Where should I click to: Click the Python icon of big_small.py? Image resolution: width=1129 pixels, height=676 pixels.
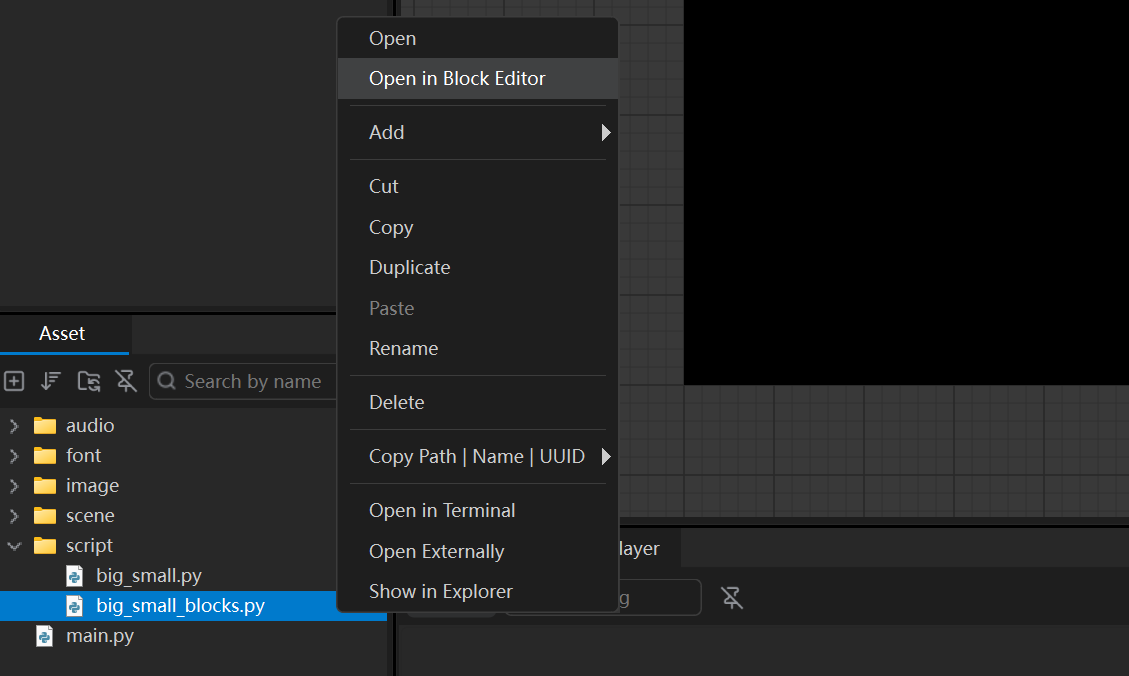click(x=74, y=576)
